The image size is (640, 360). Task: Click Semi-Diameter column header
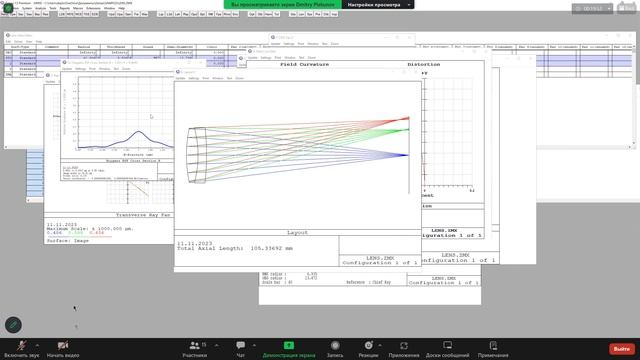(x=180, y=47)
